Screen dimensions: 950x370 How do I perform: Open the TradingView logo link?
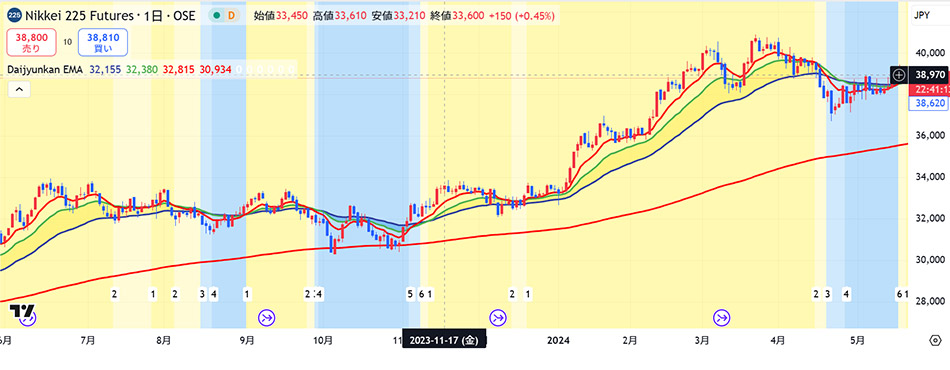(x=21, y=311)
